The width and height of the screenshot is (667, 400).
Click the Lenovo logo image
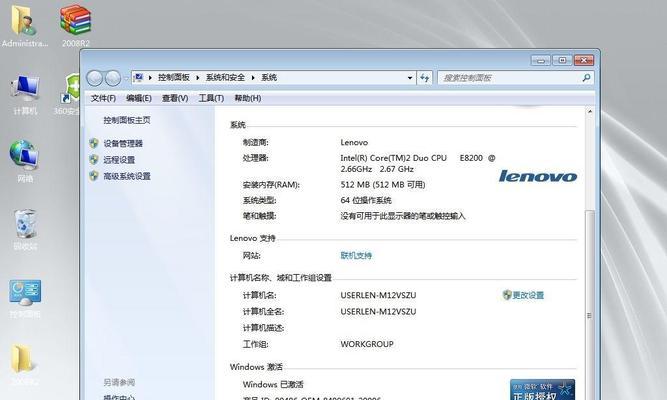tap(538, 176)
